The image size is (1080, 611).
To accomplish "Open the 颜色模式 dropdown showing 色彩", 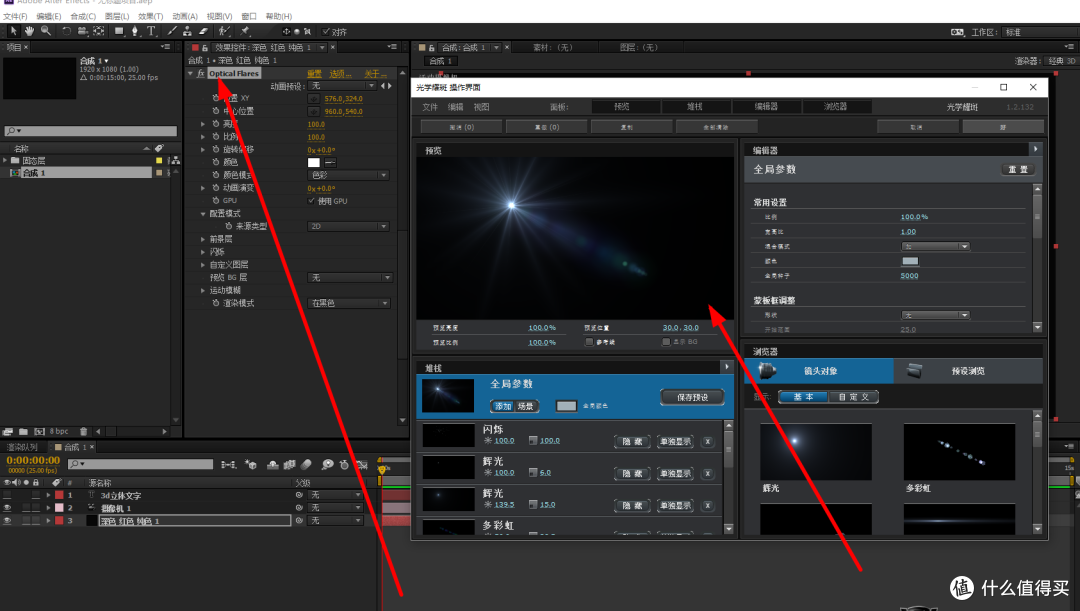I will coord(349,175).
